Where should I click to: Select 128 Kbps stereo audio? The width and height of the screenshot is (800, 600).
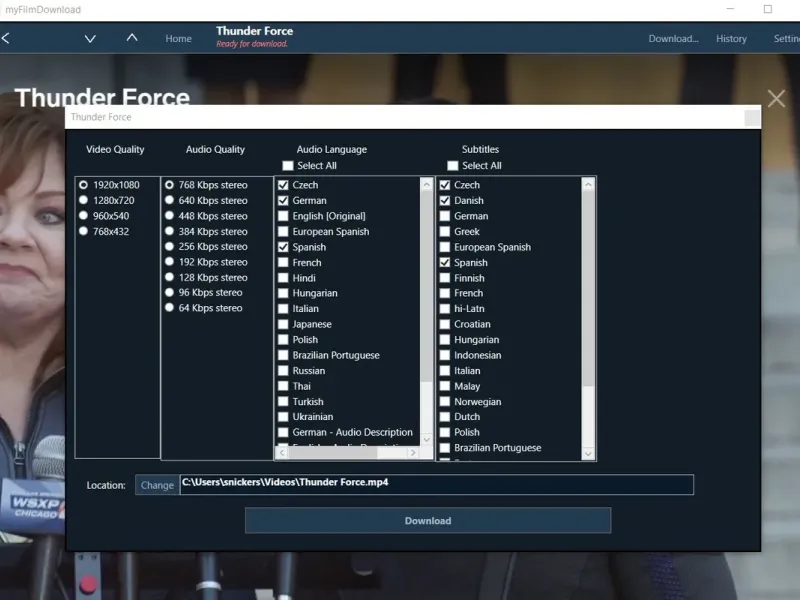point(169,277)
